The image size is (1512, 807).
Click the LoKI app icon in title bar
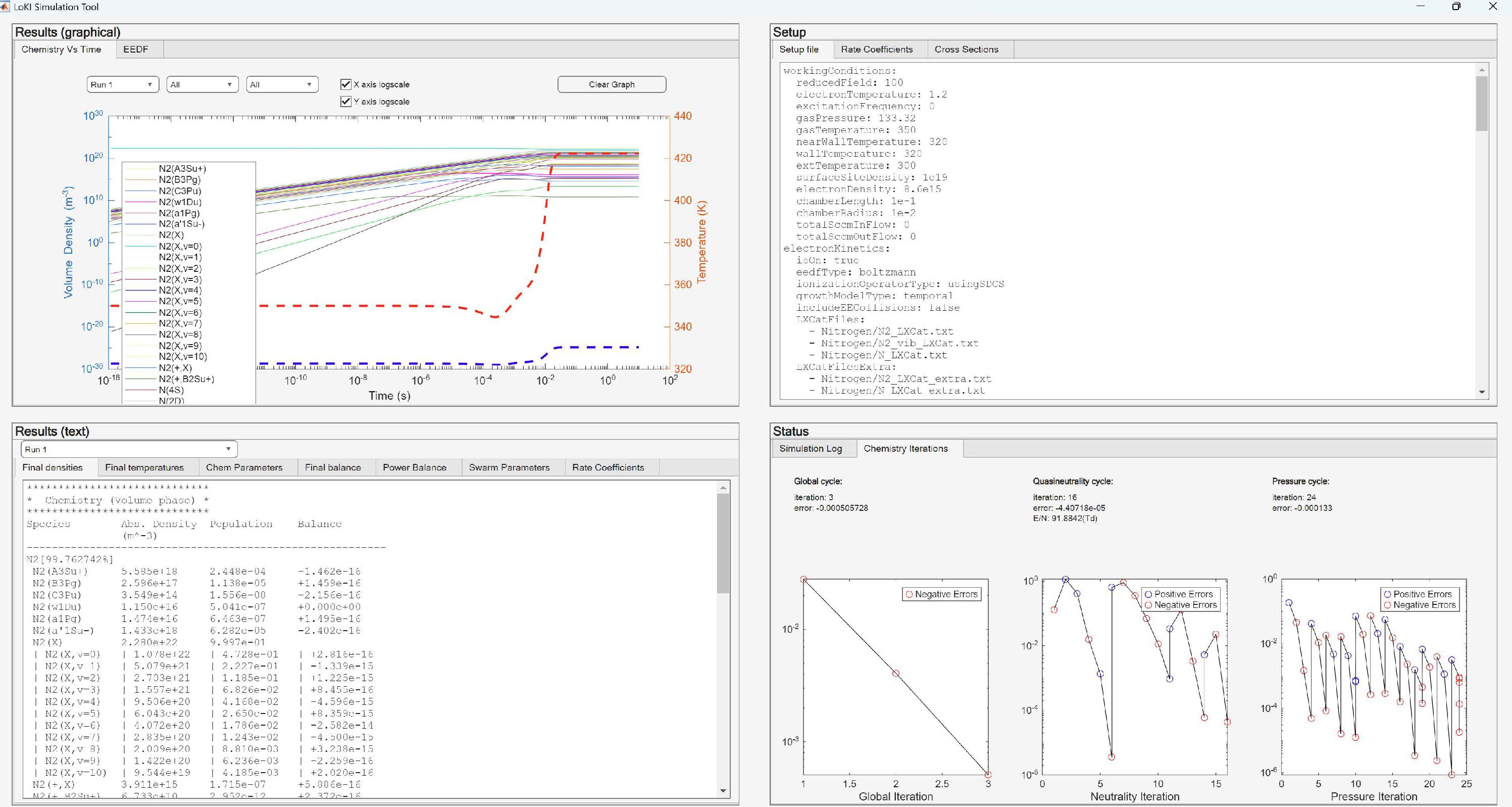coord(5,7)
